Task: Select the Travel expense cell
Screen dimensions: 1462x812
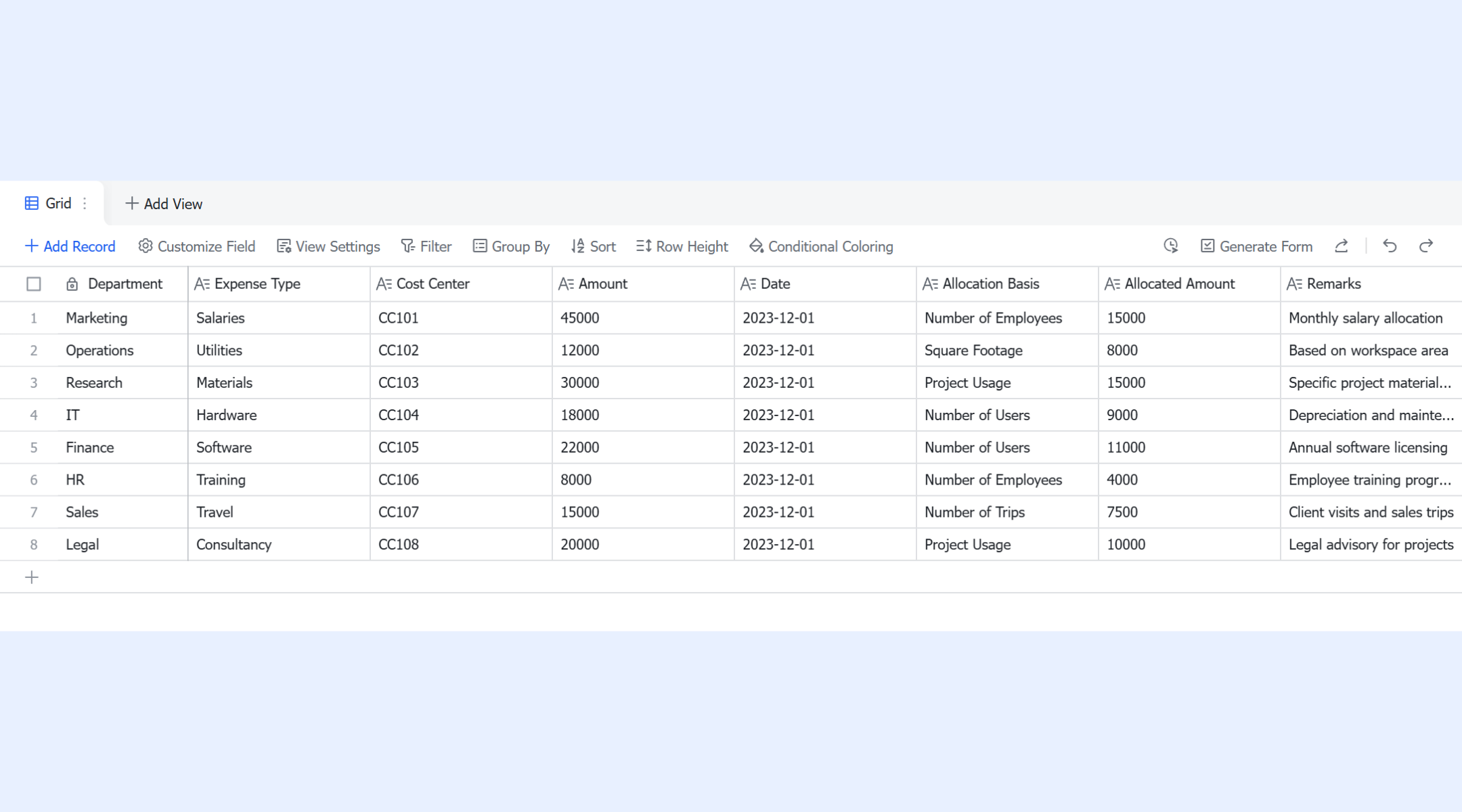Action: point(279,512)
